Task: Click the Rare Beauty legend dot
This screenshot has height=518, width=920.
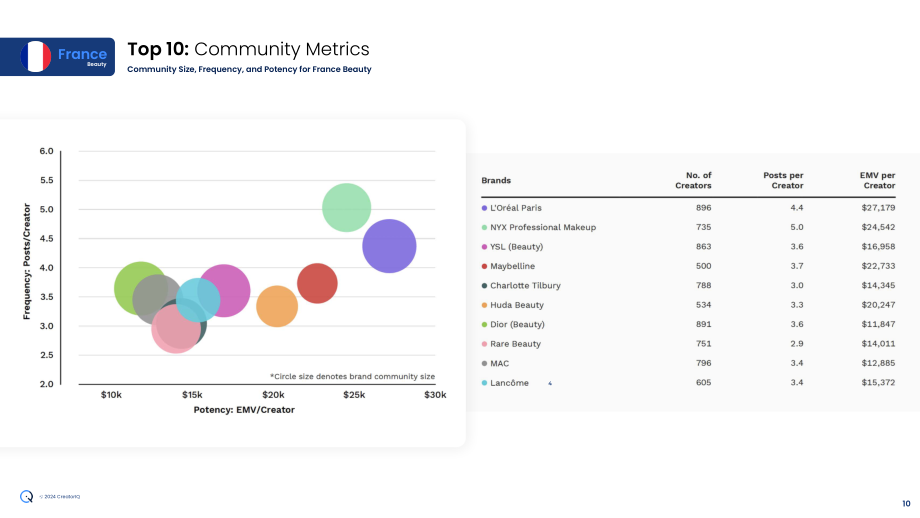Action: click(484, 344)
